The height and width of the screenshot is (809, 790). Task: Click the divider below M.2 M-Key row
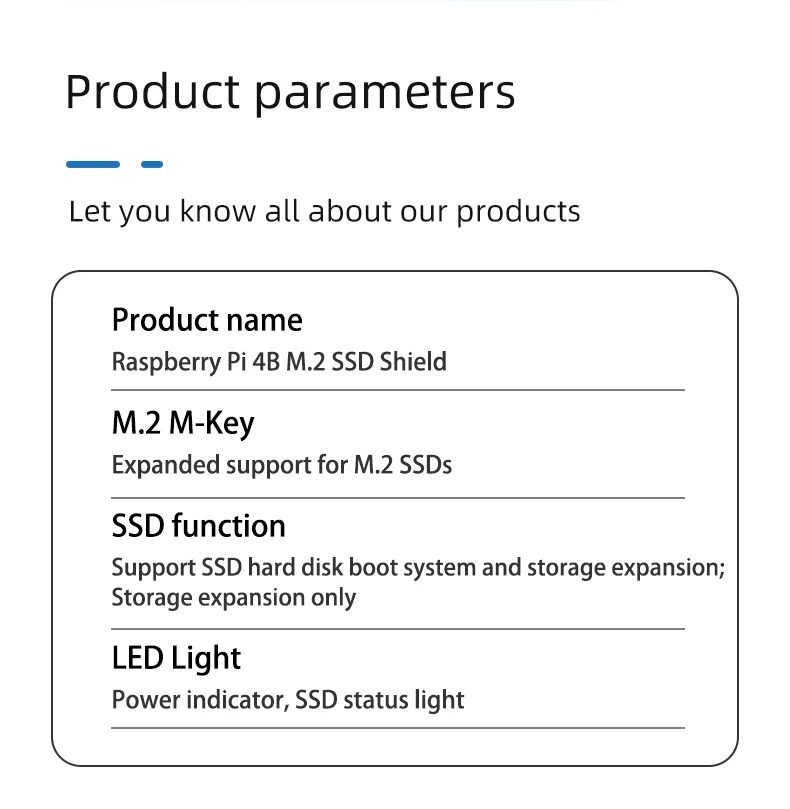[398, 498]
